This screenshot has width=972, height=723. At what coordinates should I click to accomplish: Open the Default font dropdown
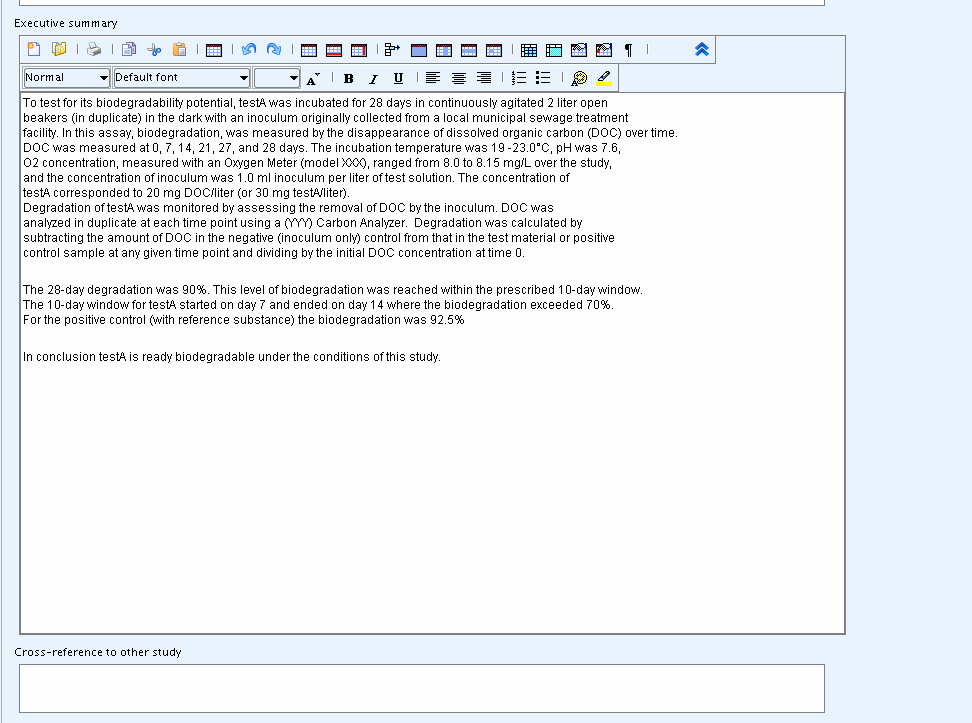182,78
